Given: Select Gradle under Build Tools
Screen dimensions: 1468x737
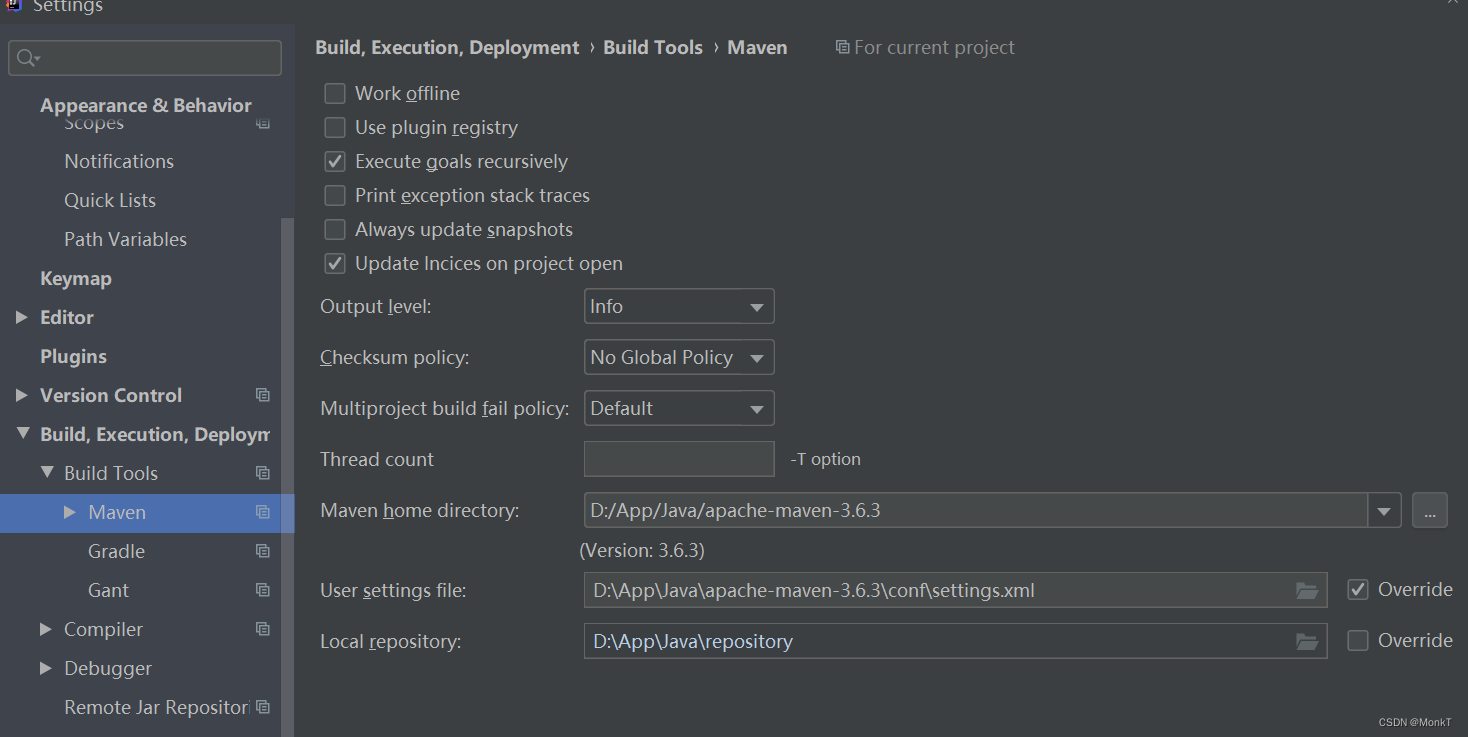Looking at the screenshot, I should 116,551.
